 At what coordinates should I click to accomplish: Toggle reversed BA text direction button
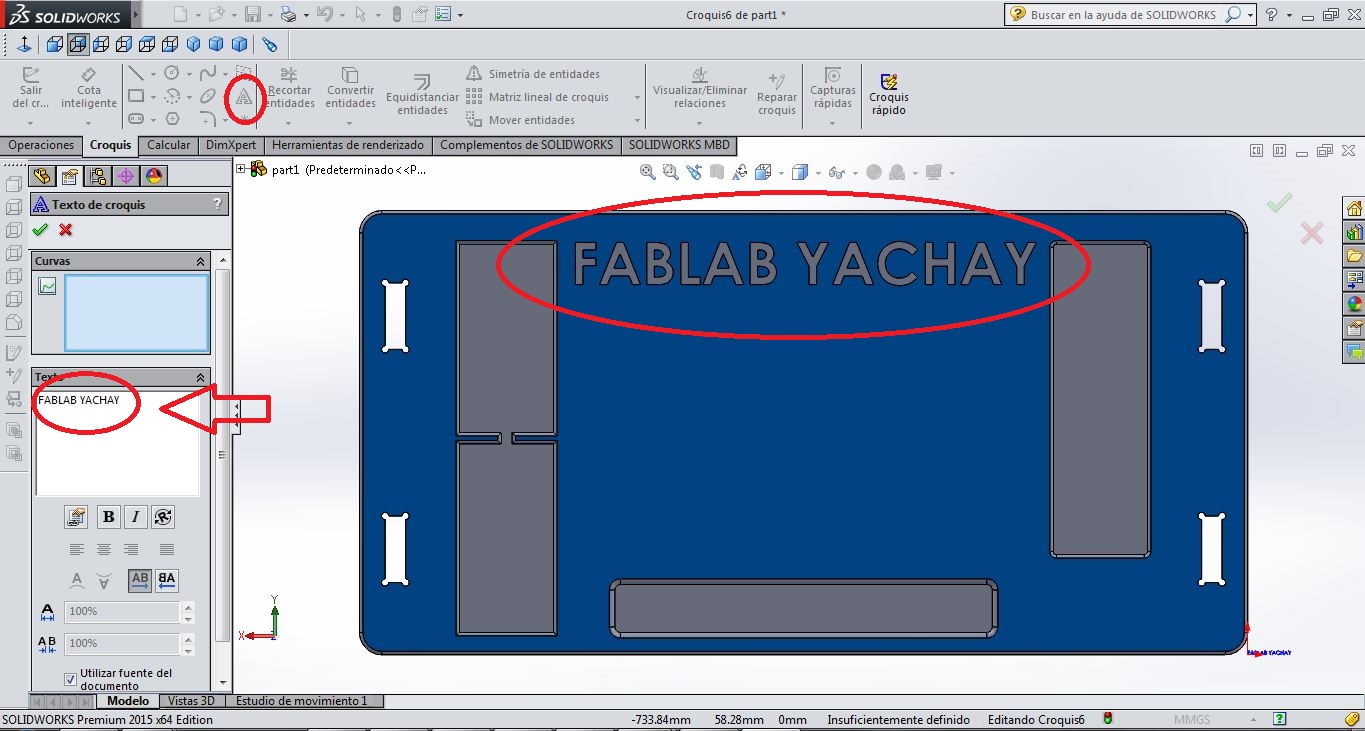click(167, 580)
